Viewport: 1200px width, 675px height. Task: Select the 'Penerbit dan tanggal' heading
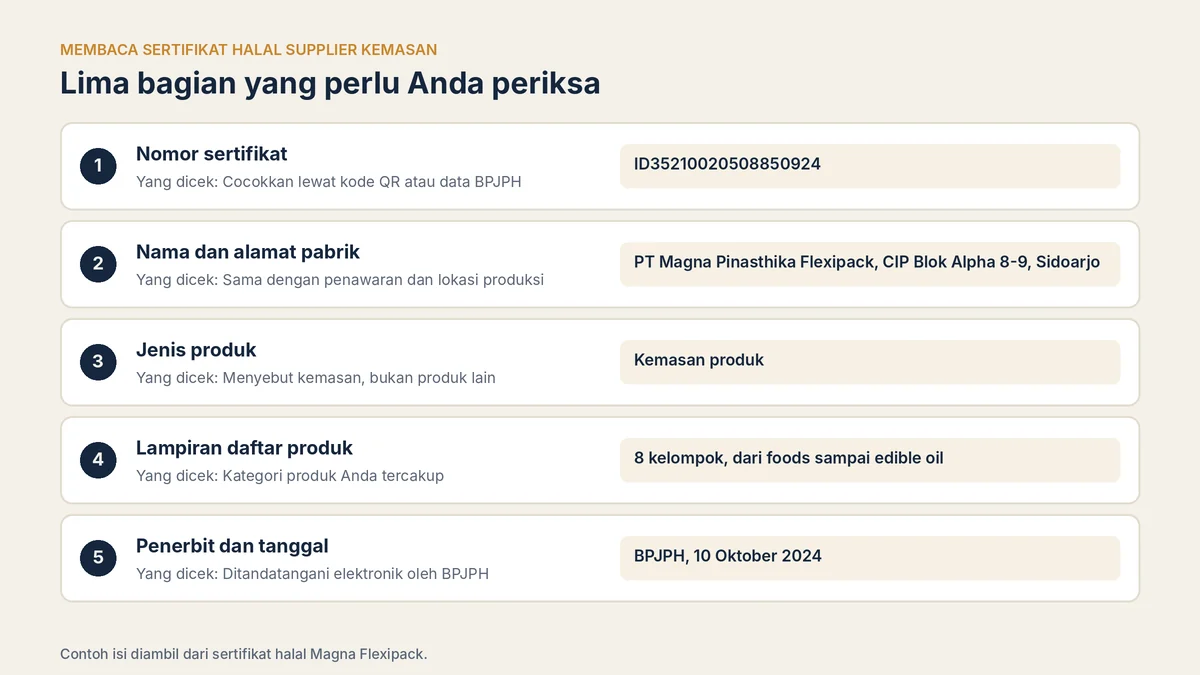point(232,546)
